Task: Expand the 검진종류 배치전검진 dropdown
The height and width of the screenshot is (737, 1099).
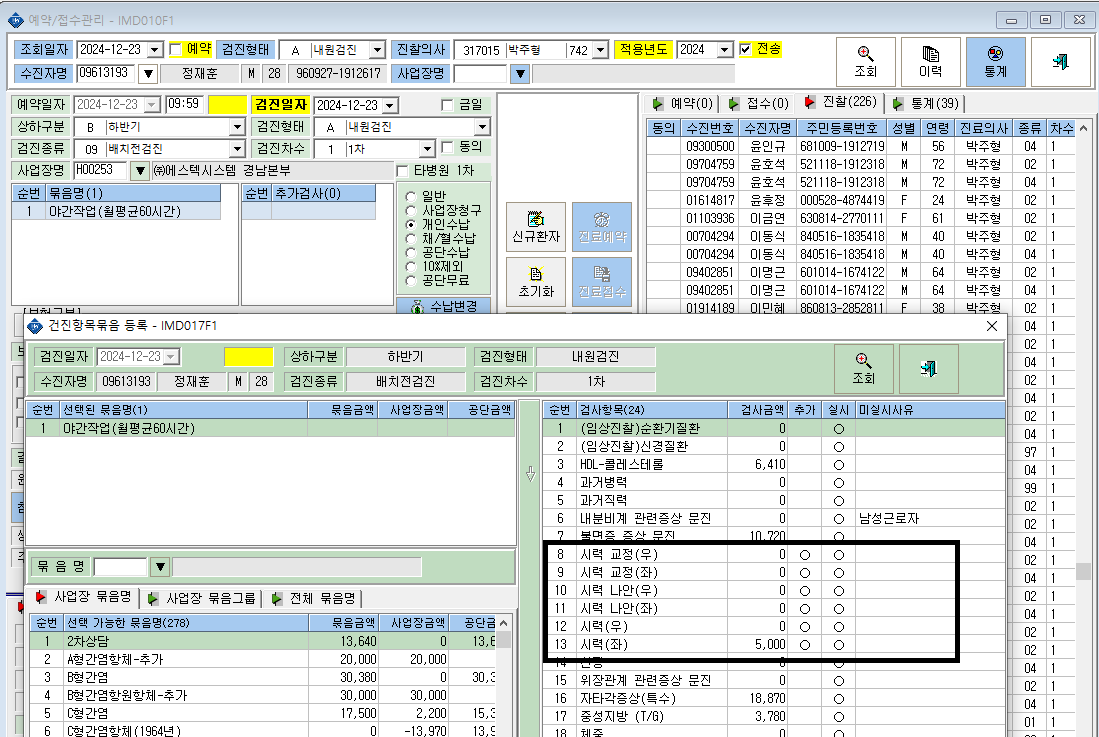Action: point(238,149)
